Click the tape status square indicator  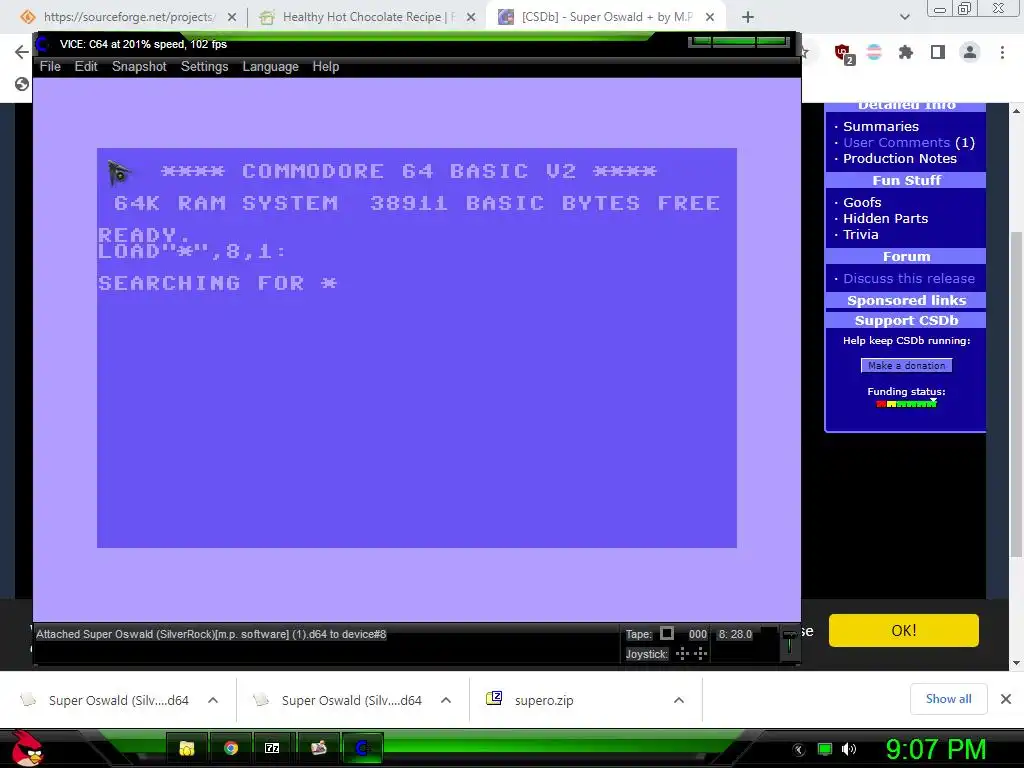(667, 633)
